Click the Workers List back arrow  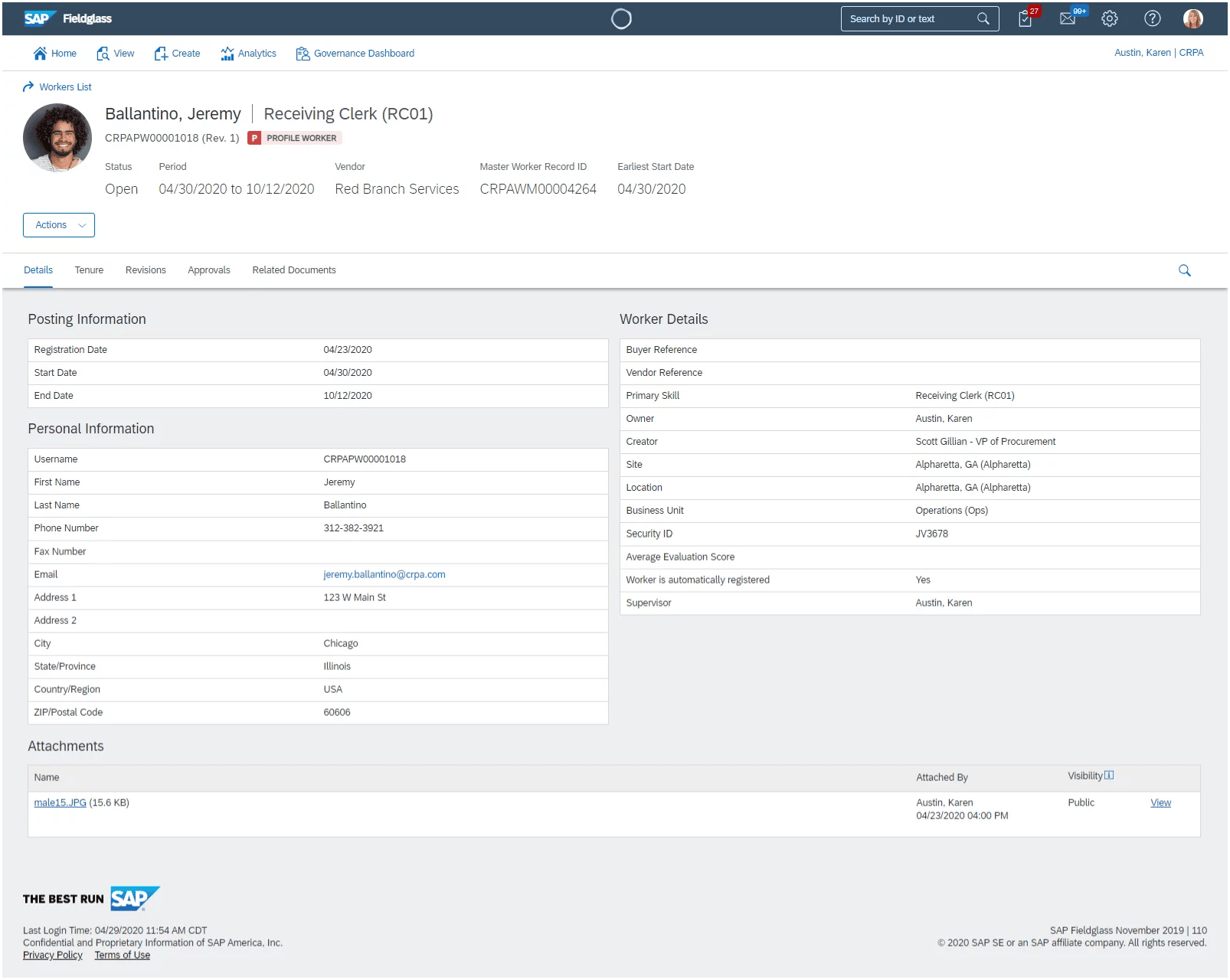click(x=28, y=87)
